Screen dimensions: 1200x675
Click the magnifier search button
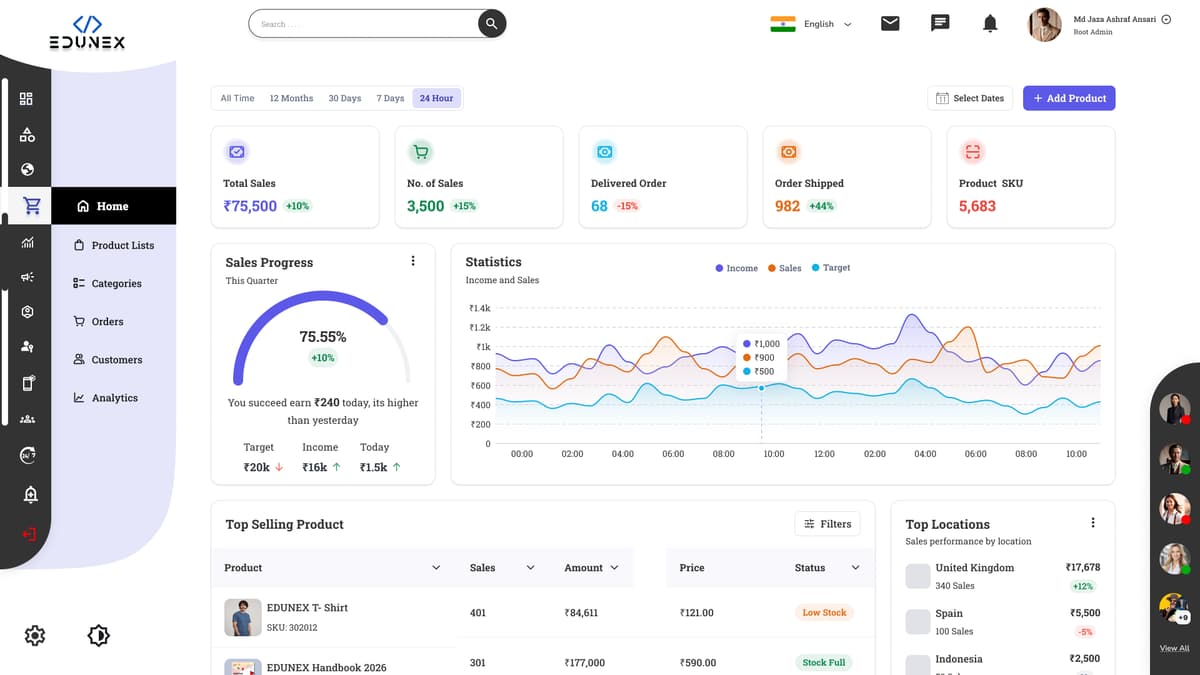coord(491,24)
